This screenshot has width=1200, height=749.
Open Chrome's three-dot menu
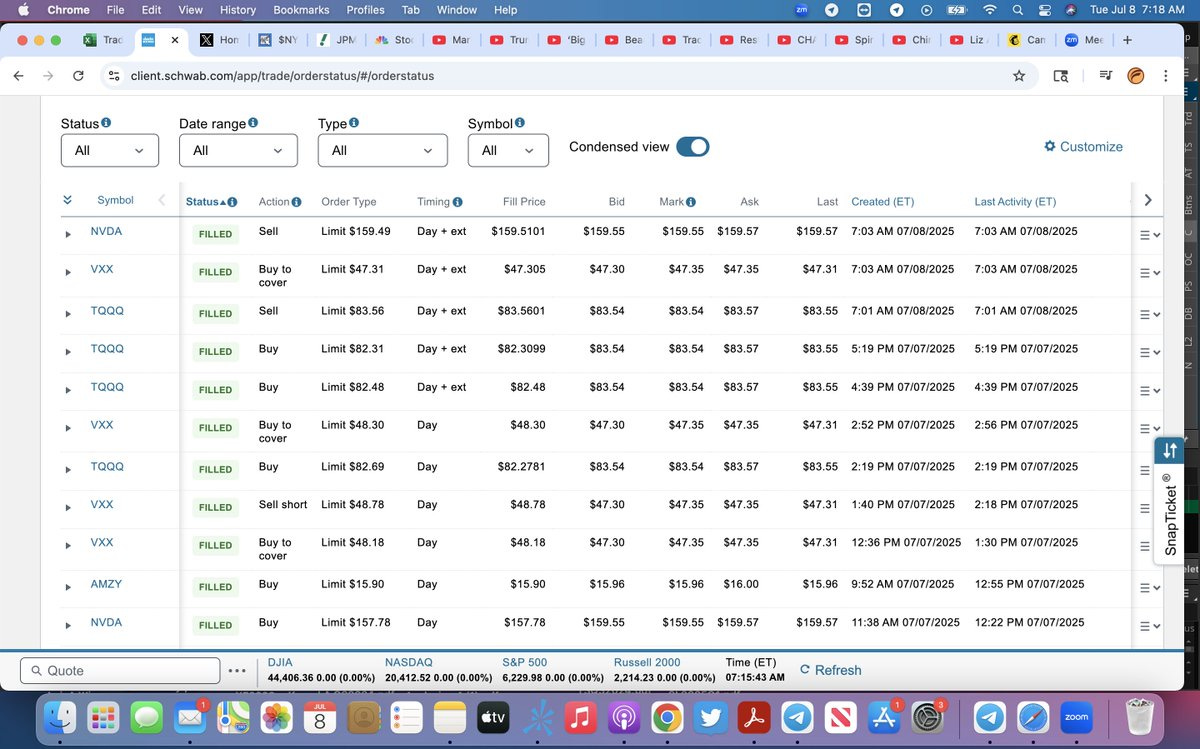[x=1166, y=75]
